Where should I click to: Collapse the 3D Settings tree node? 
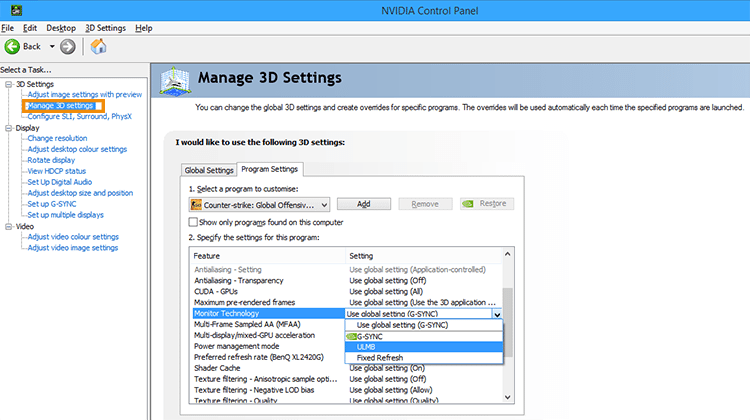click(8, 84)
